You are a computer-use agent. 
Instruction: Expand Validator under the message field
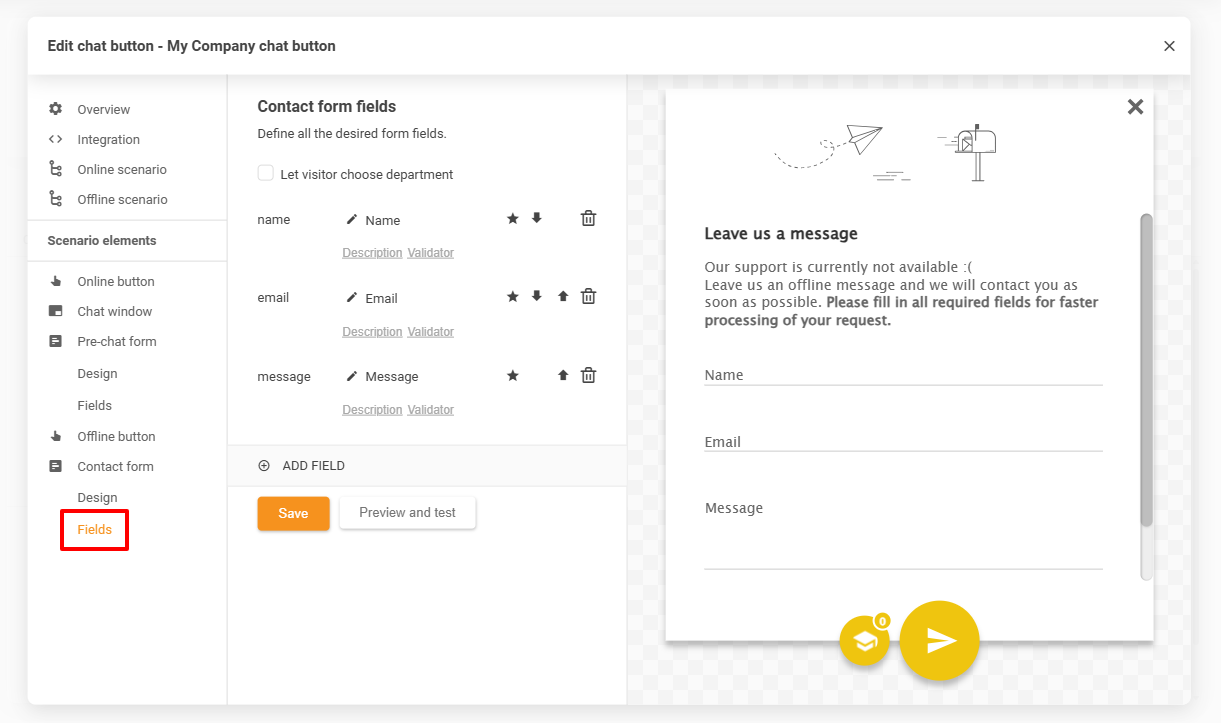(x=430, y=410)
